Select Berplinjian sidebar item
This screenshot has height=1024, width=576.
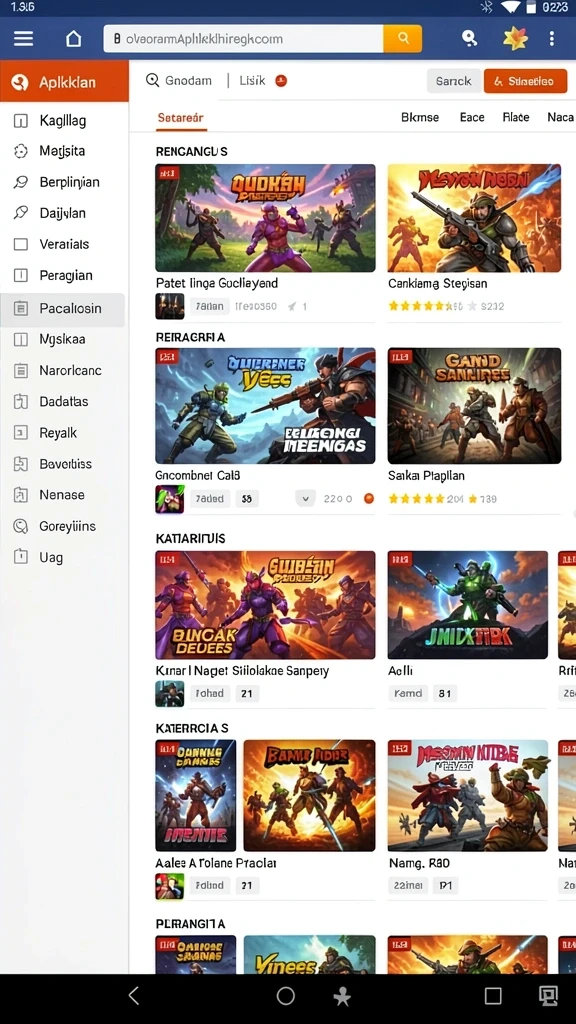[x=63, y=182]
